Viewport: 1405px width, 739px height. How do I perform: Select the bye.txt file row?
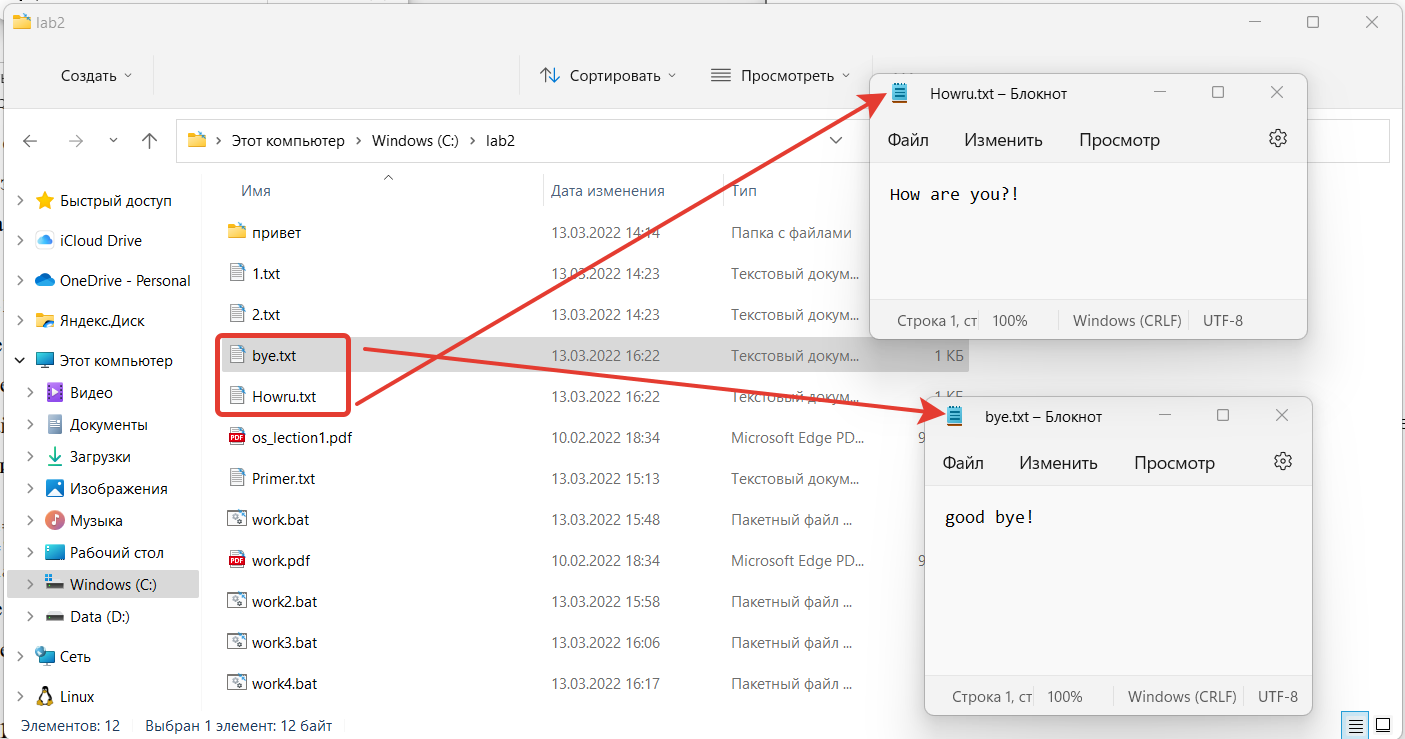point(595,355)
